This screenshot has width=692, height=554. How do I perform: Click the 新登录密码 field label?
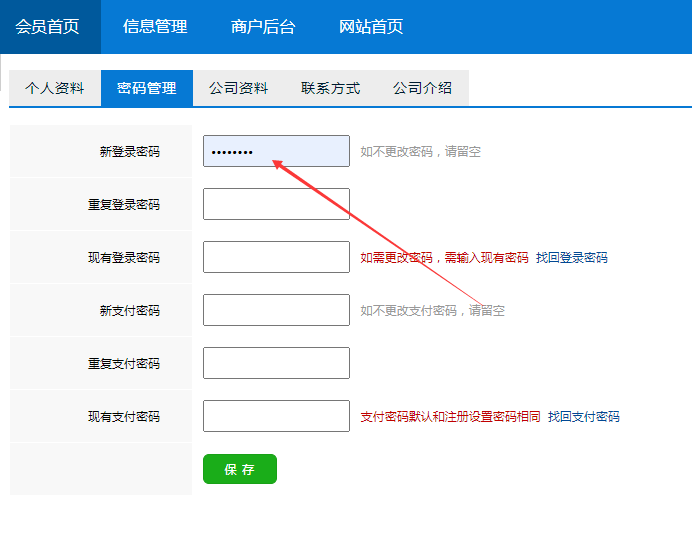pos(129,152)
